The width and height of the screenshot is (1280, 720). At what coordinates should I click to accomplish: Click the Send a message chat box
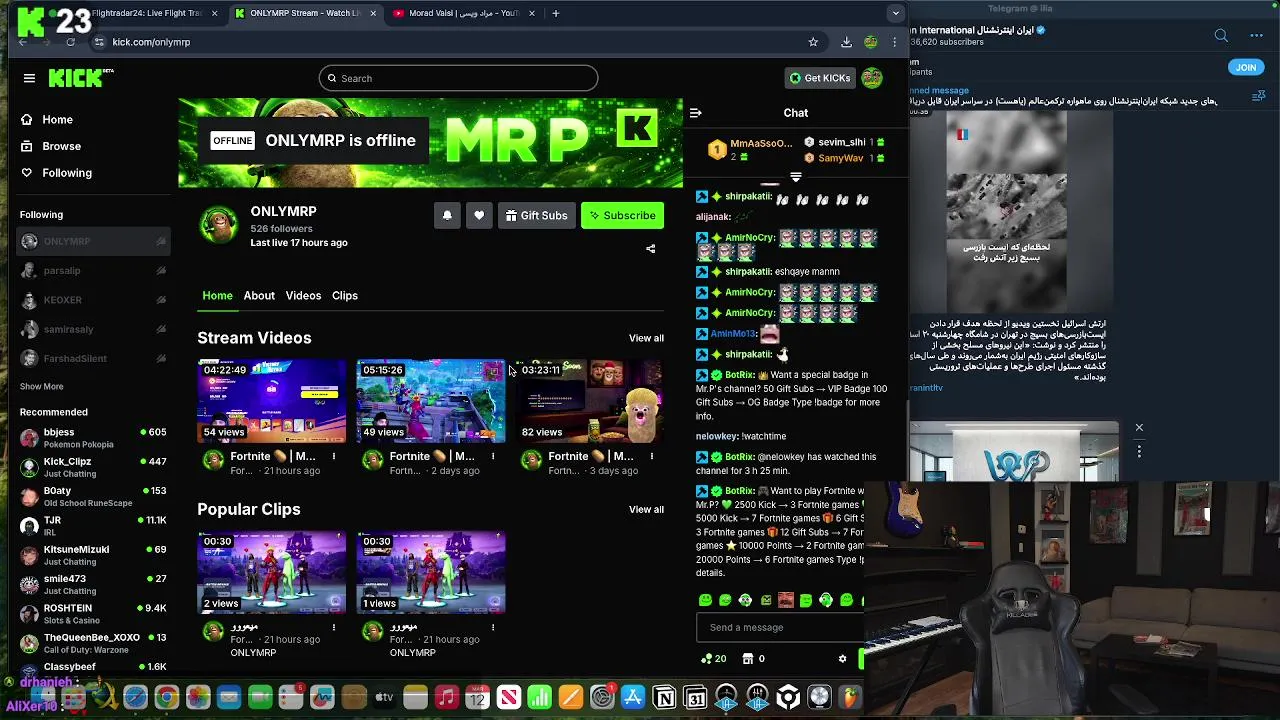(780, 627)
